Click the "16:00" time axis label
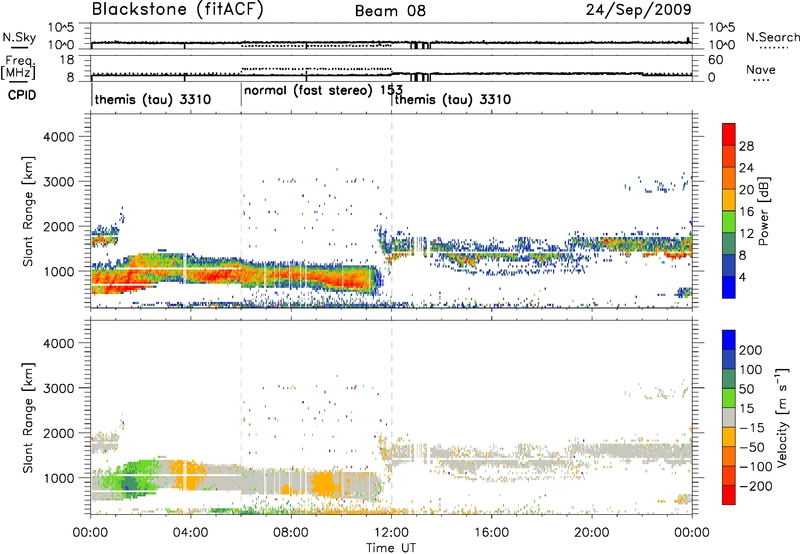The image size is (800, 554). [x=491, y=532]
